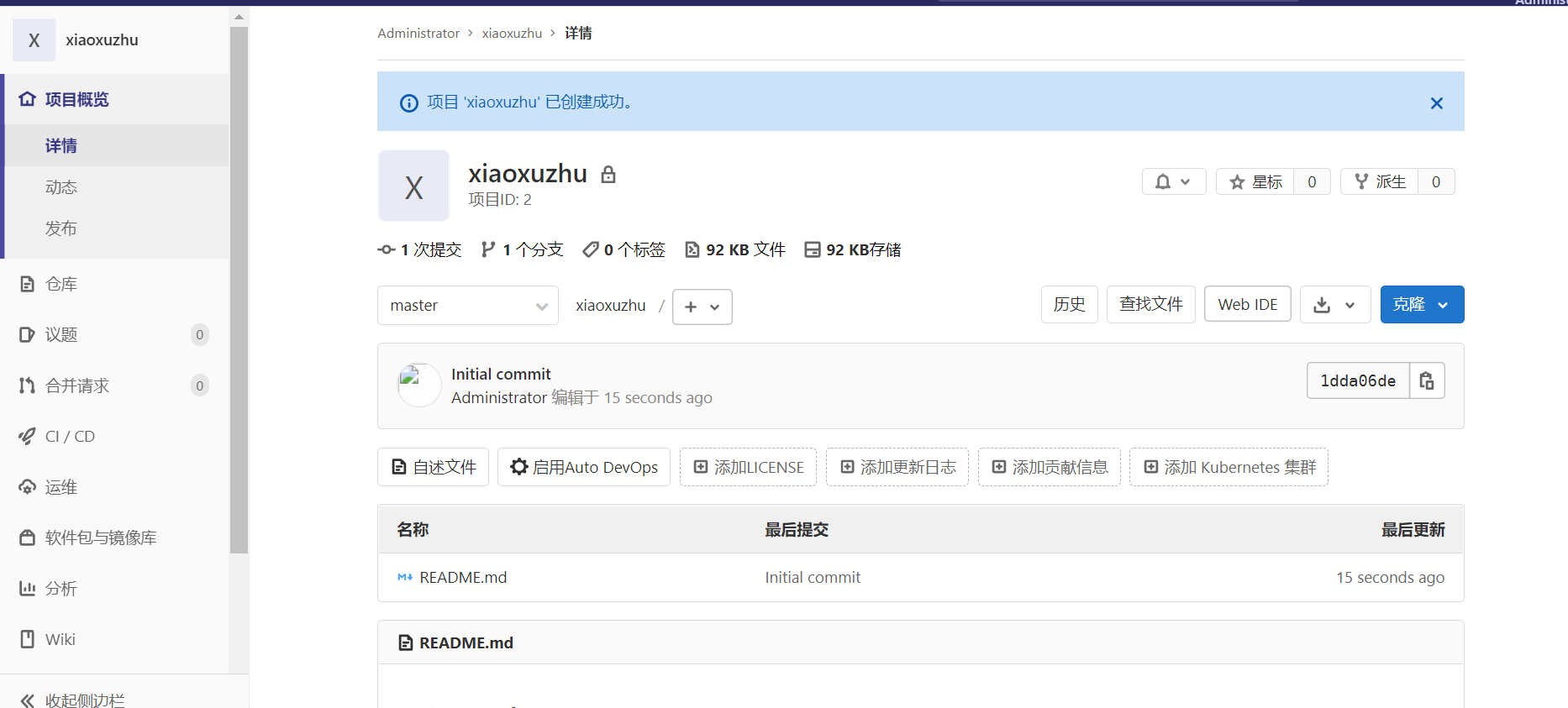The width and height of the screenshot is (1568, 708).
Task: Click the issues count badge 0
Action: [199, 334]
